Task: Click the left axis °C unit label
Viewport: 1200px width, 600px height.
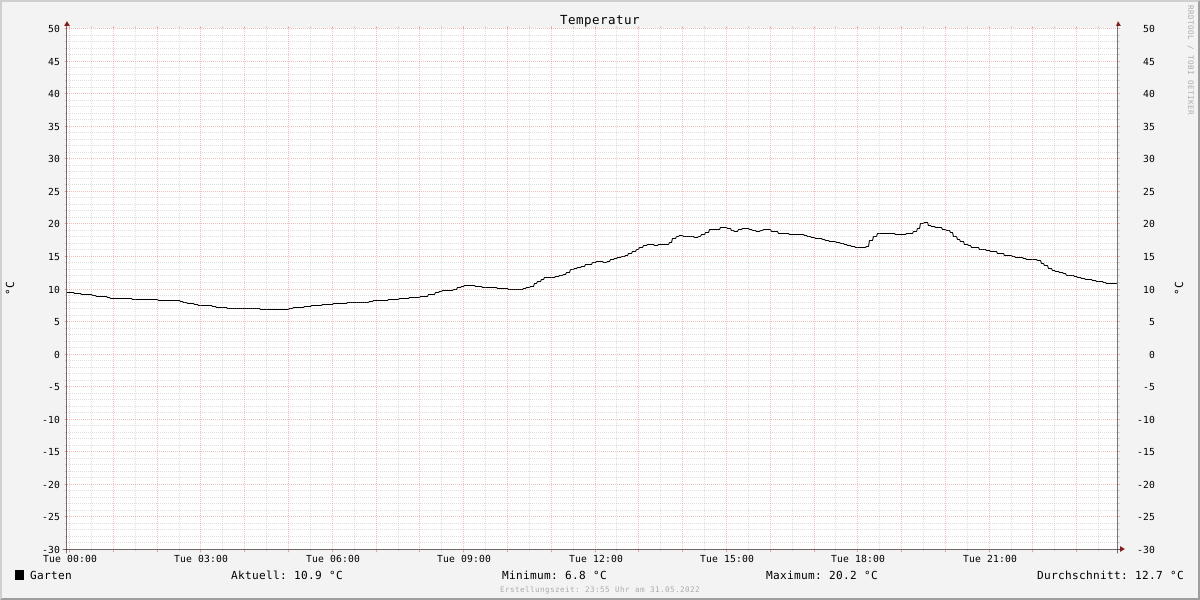Action: [10, 287]
